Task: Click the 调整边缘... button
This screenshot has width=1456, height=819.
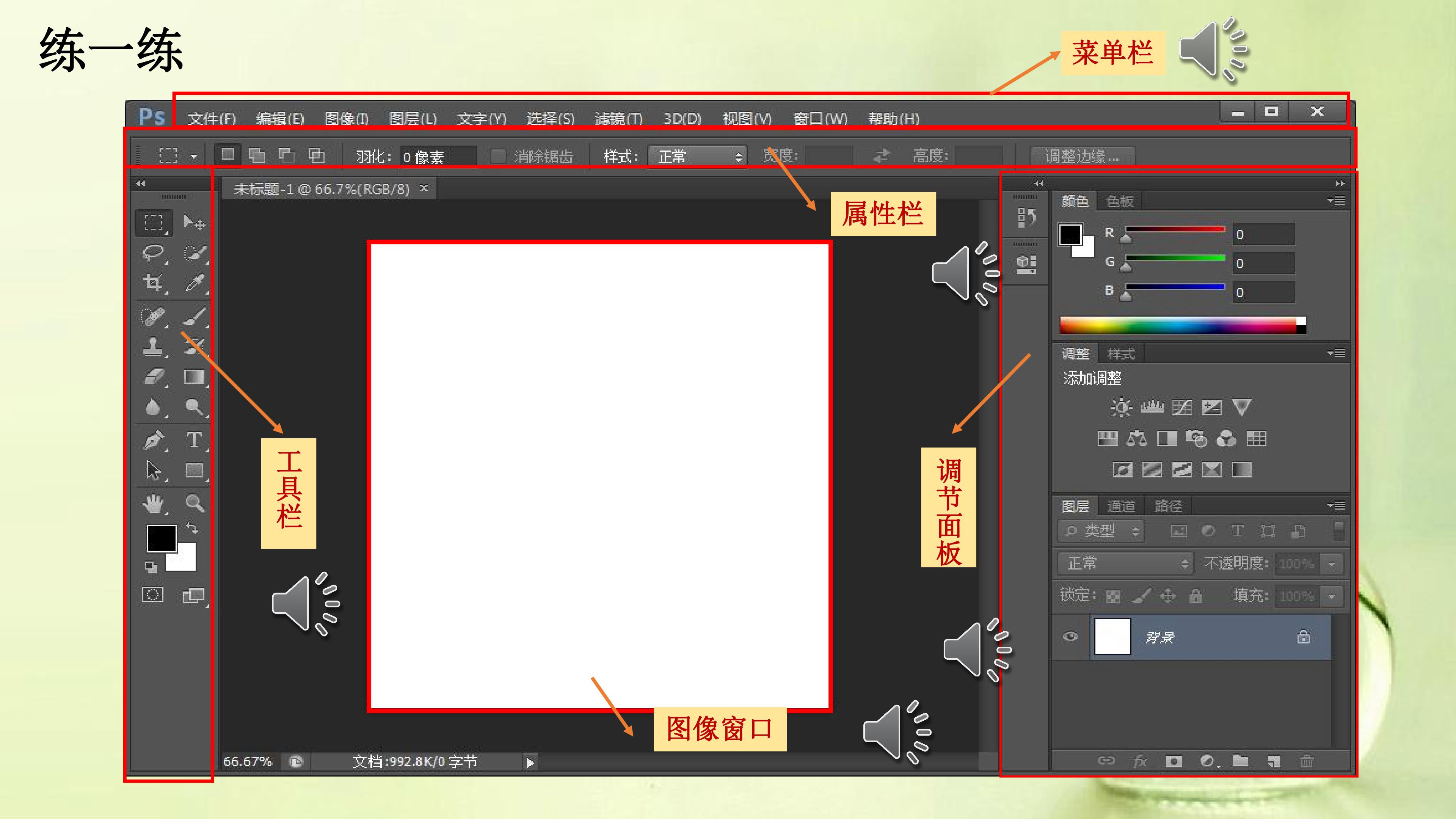Action: coord(1082,156)
